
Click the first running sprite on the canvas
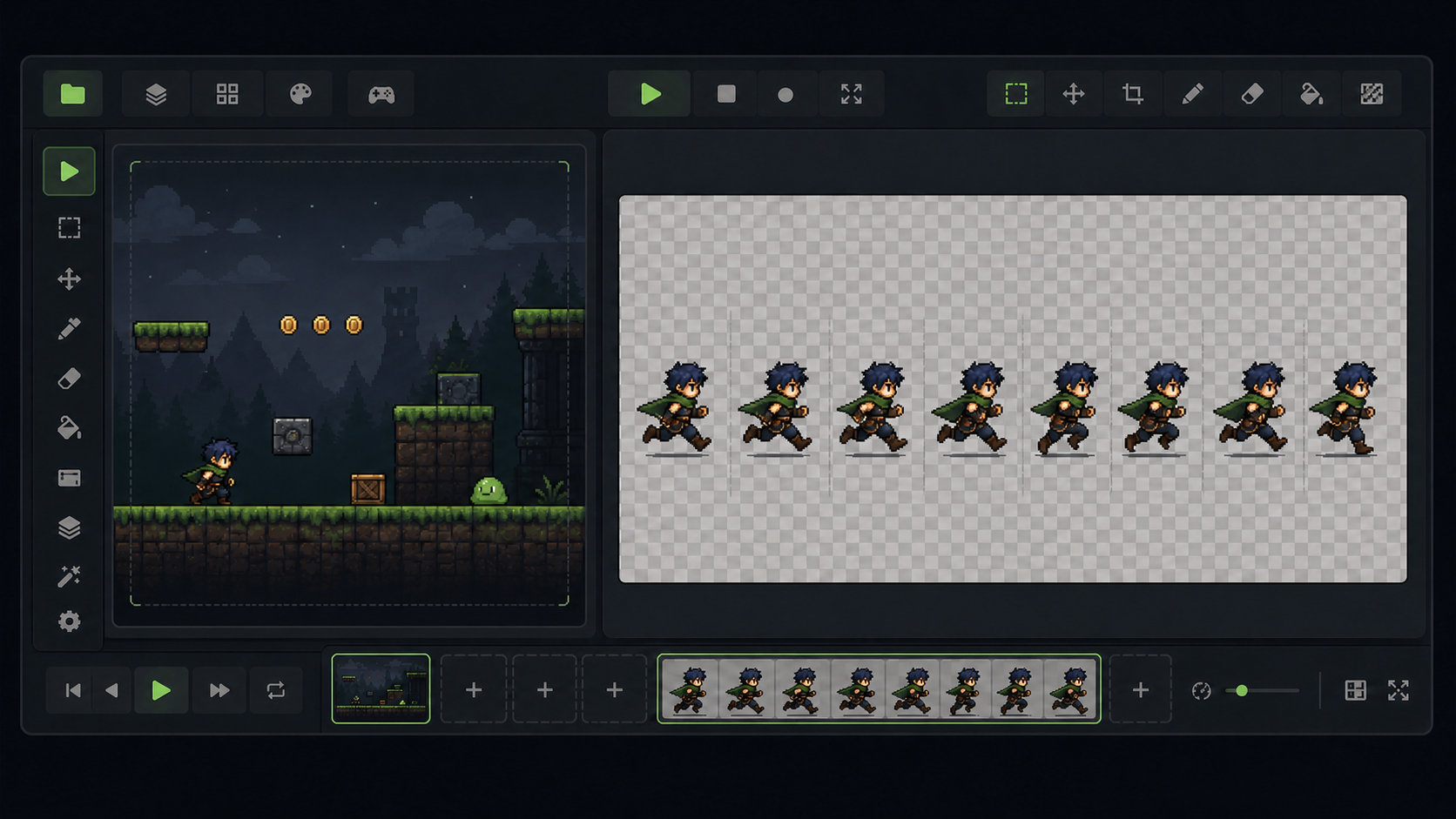pyautogui.click(x=676, y=408)
